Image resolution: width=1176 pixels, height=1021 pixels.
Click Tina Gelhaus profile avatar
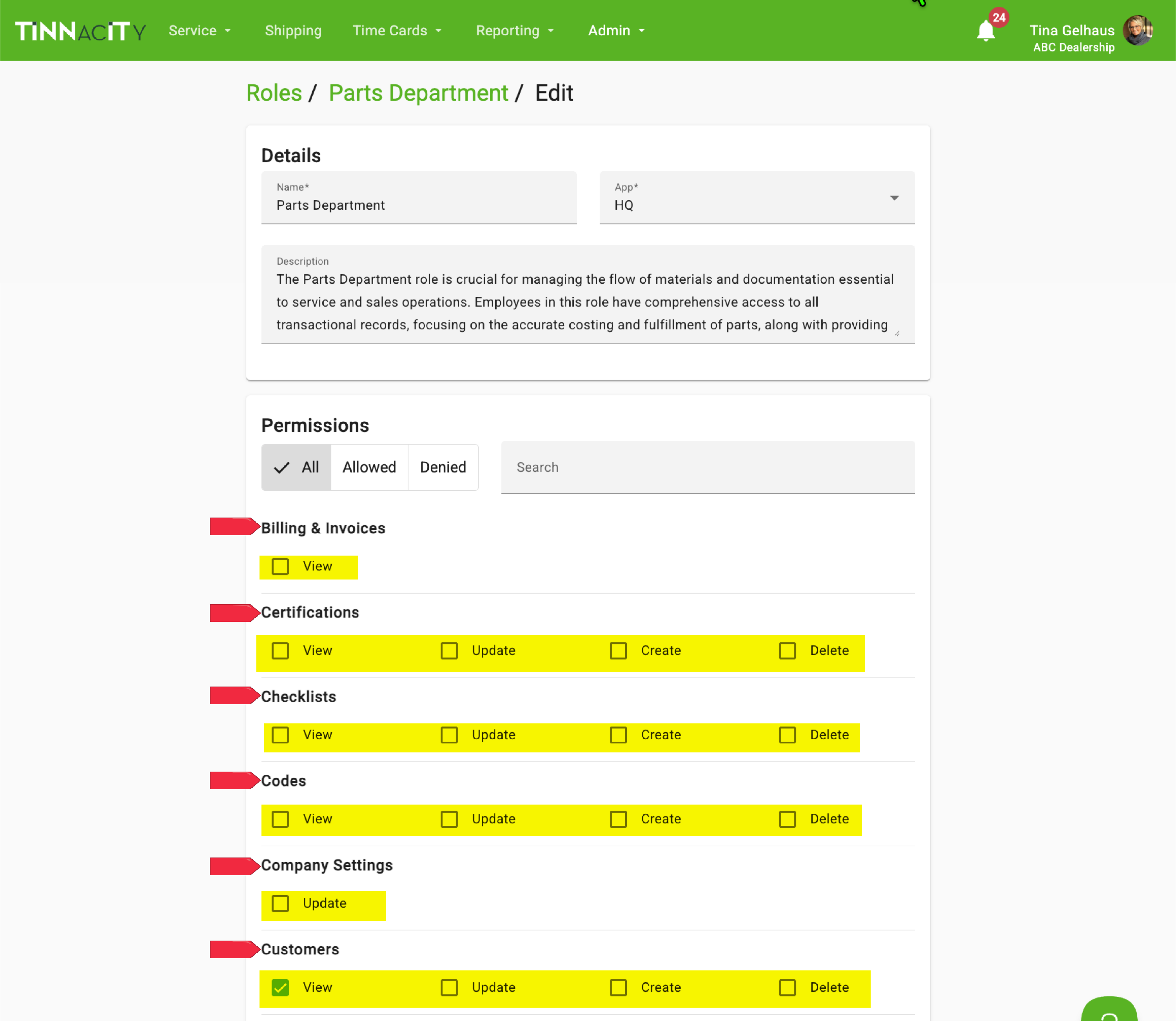click(1137, 31)
